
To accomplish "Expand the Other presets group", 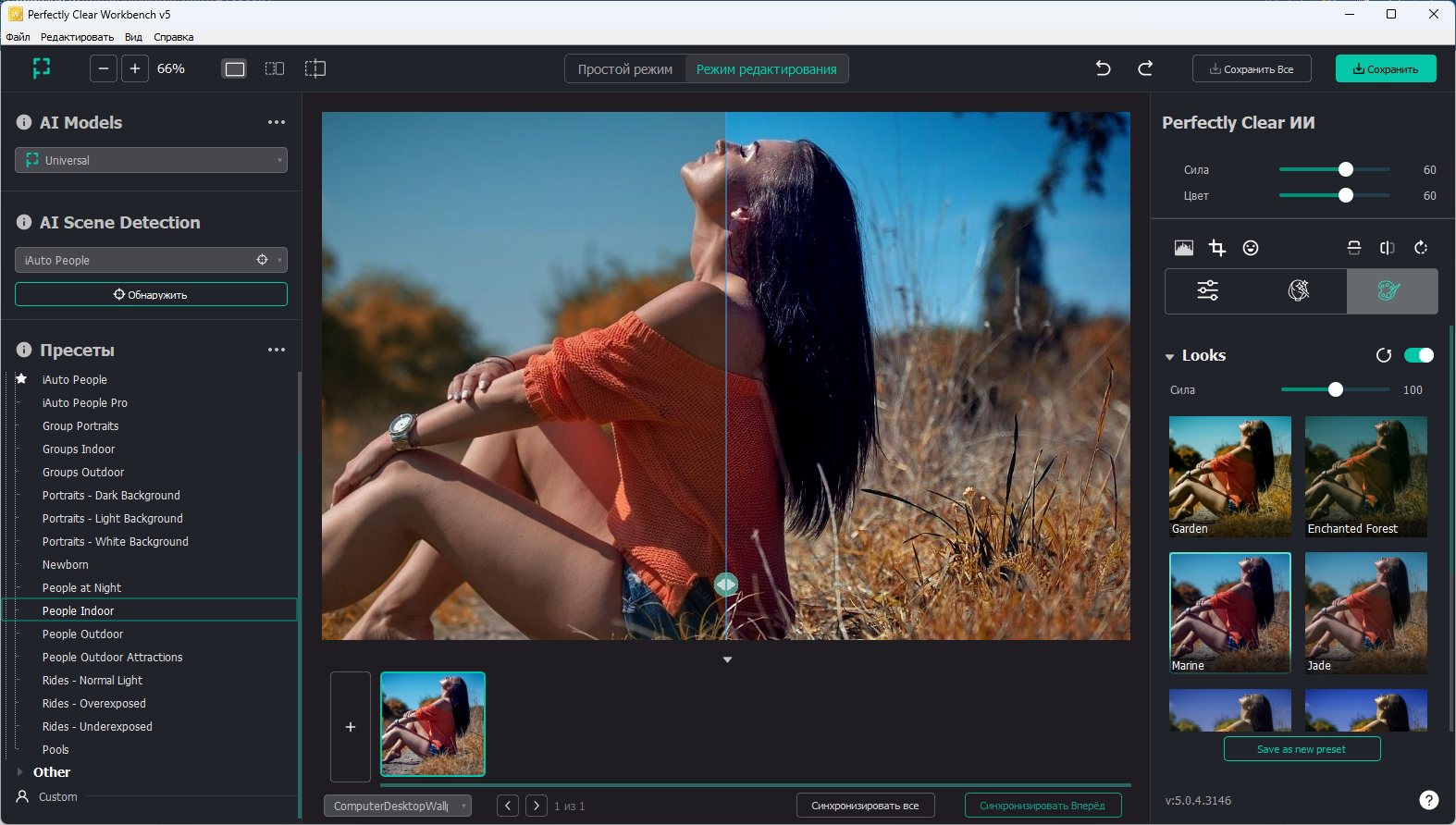I will 20,771.
